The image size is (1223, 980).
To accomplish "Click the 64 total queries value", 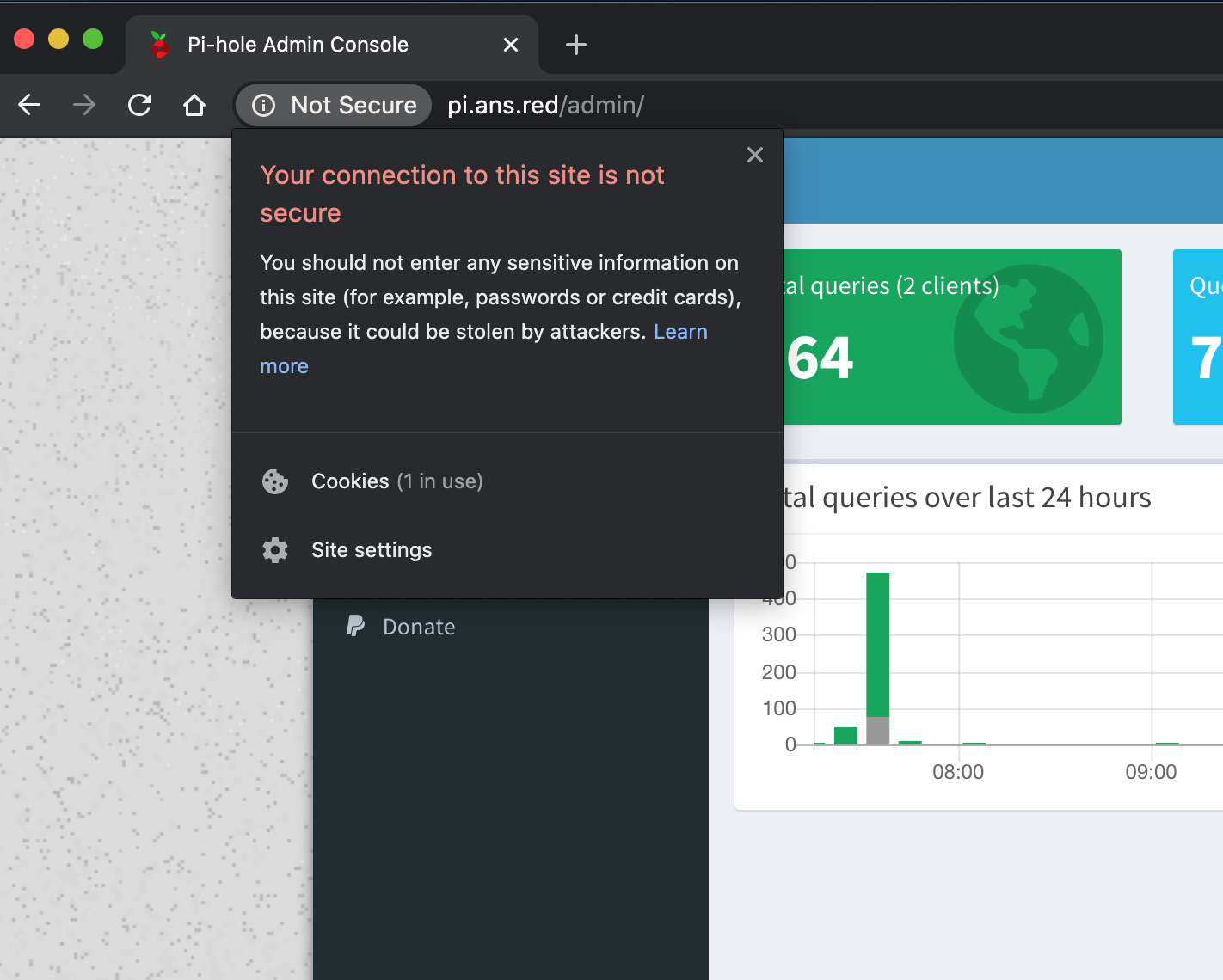I will point(820,358).
